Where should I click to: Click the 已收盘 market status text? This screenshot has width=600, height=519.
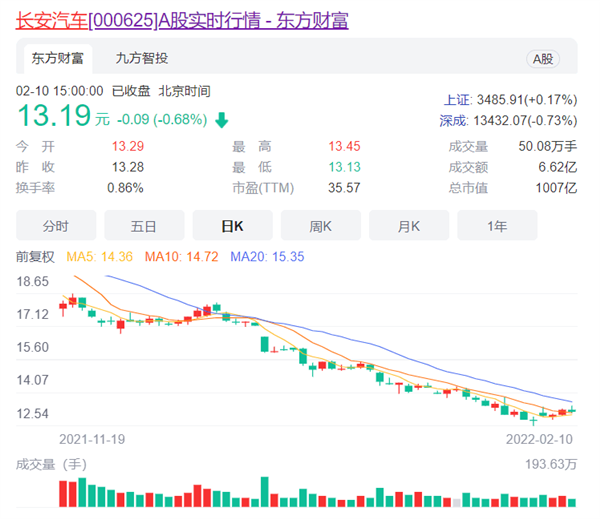click(131, 91)
